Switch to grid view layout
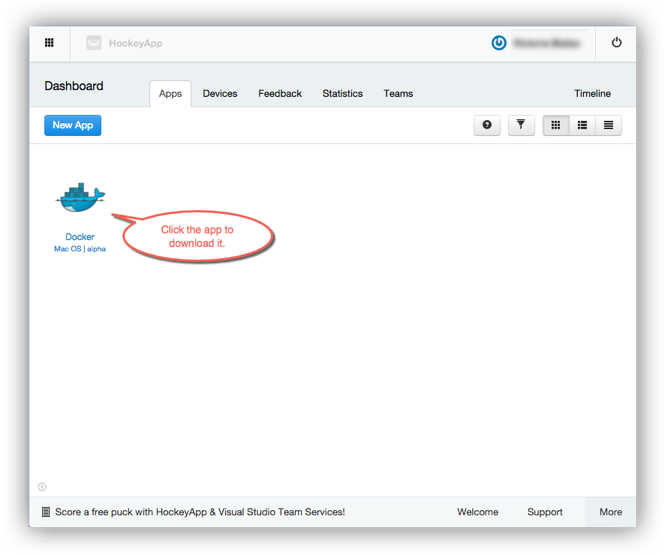665x556 pixels. pos(556,125)
